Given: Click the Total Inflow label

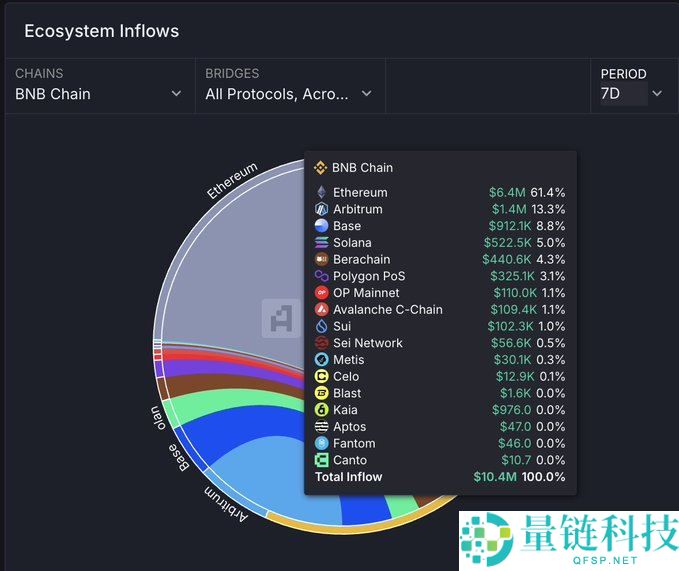Looking at the screenshot, I should pos(349,477).
